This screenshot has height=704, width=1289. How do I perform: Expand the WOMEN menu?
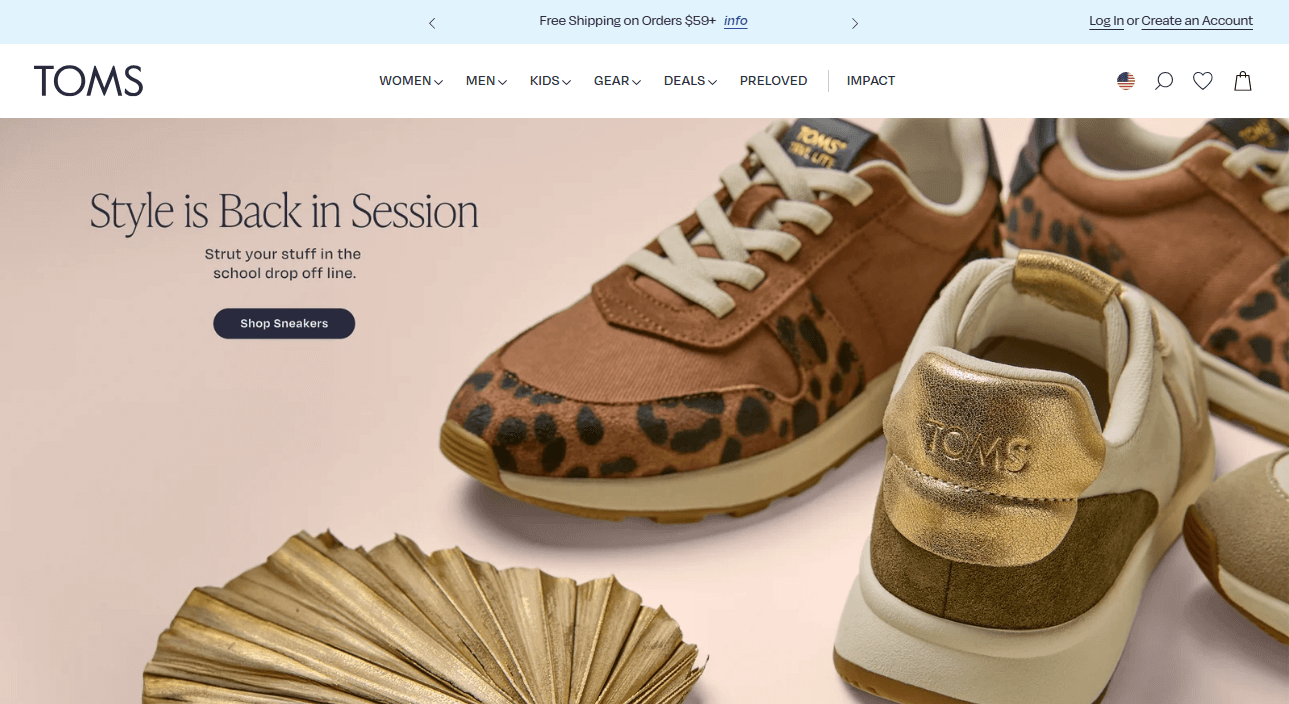pyautogui.click(x=411, y=81)
